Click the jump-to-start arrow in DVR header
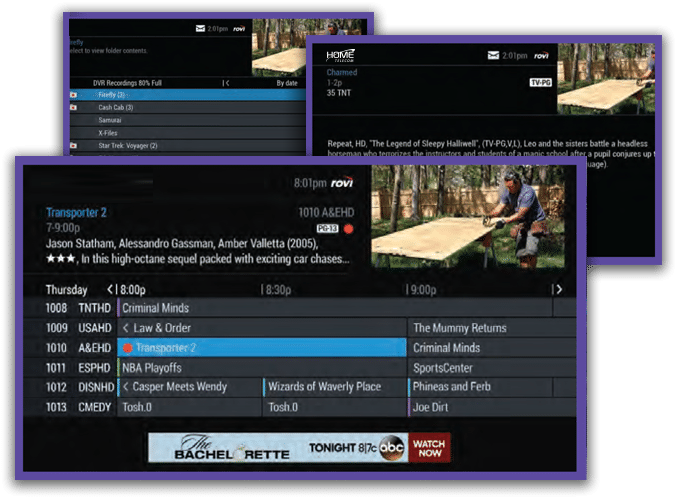677x498 pixels. pos(226,83)
